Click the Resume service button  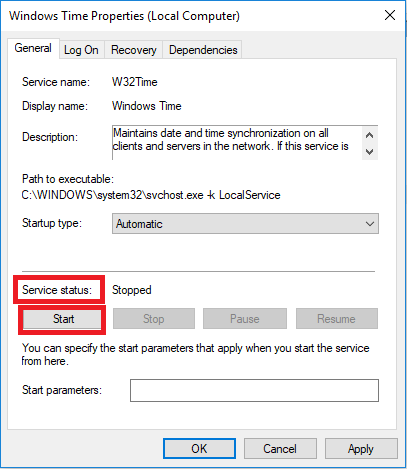pyautogui.click(x=337, y=319)
